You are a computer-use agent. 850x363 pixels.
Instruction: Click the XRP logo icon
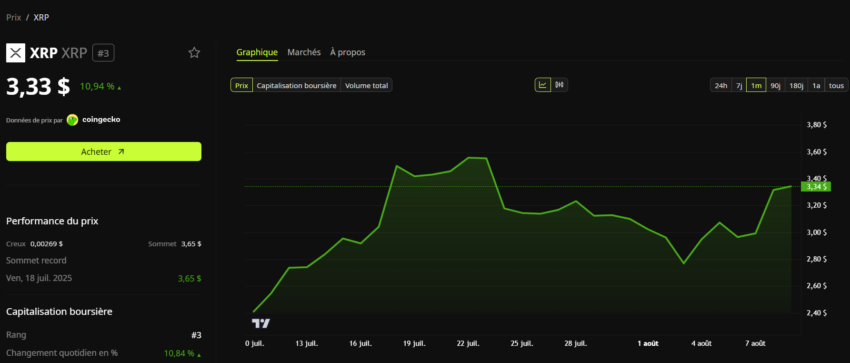[x=16, y=53]
